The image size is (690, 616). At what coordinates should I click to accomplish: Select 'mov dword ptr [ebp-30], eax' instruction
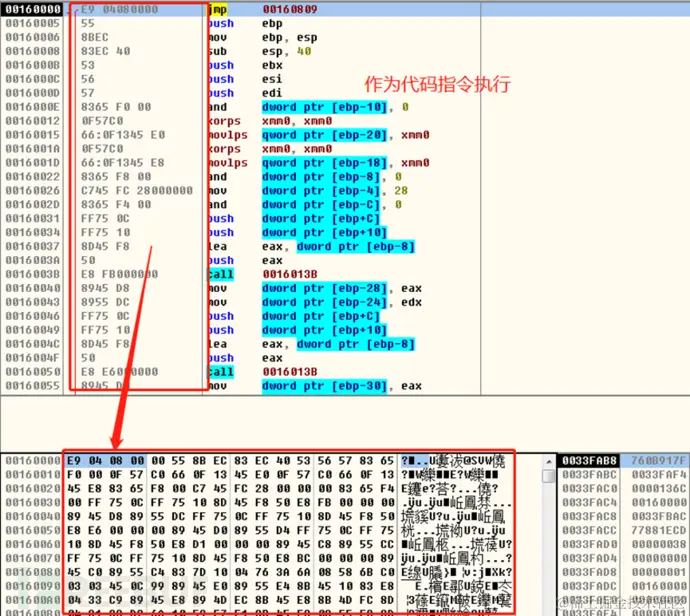[x=315, y=386]
